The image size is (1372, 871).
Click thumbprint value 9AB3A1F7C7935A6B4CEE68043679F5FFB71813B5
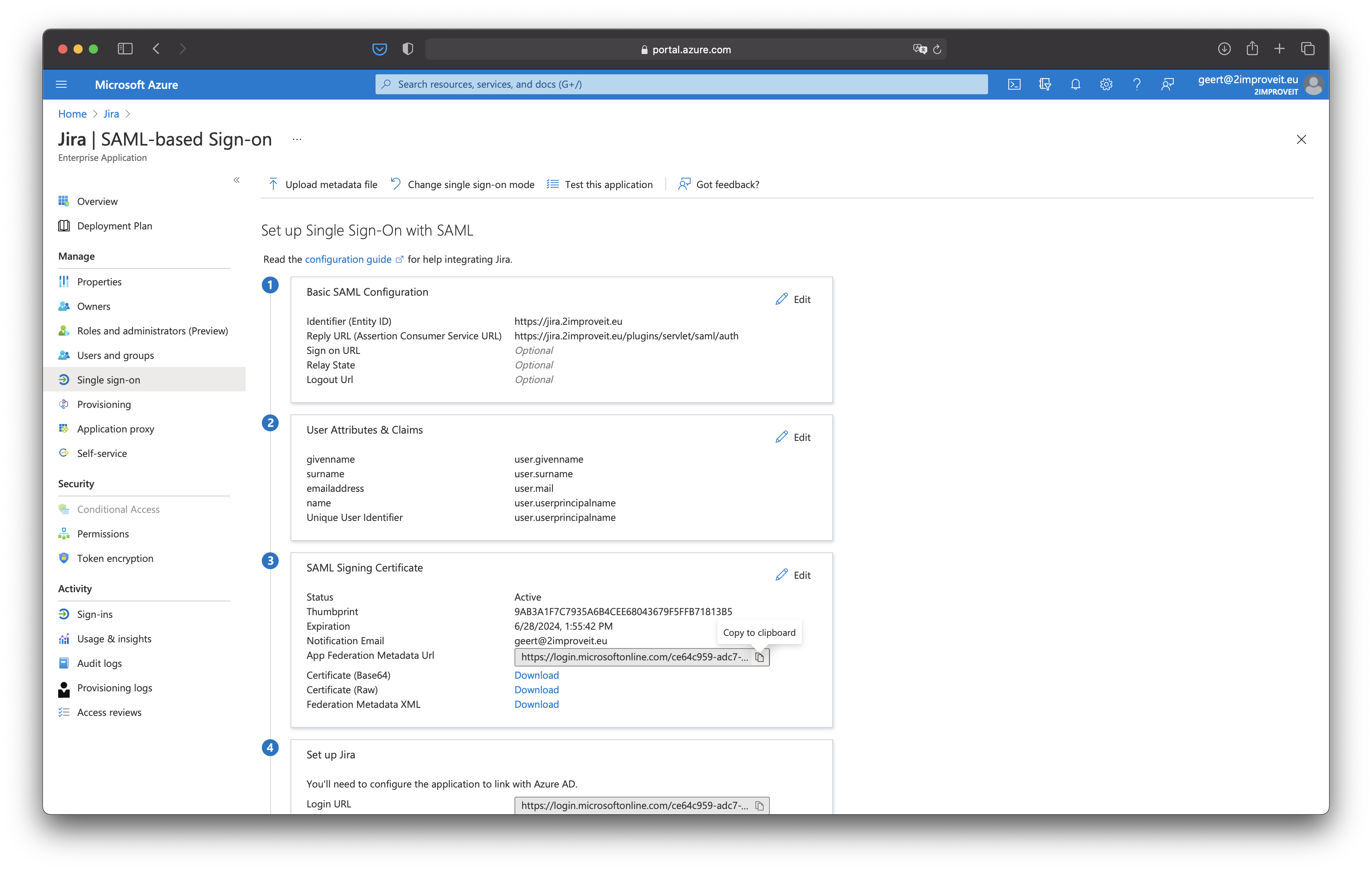(x=623, y=612)
